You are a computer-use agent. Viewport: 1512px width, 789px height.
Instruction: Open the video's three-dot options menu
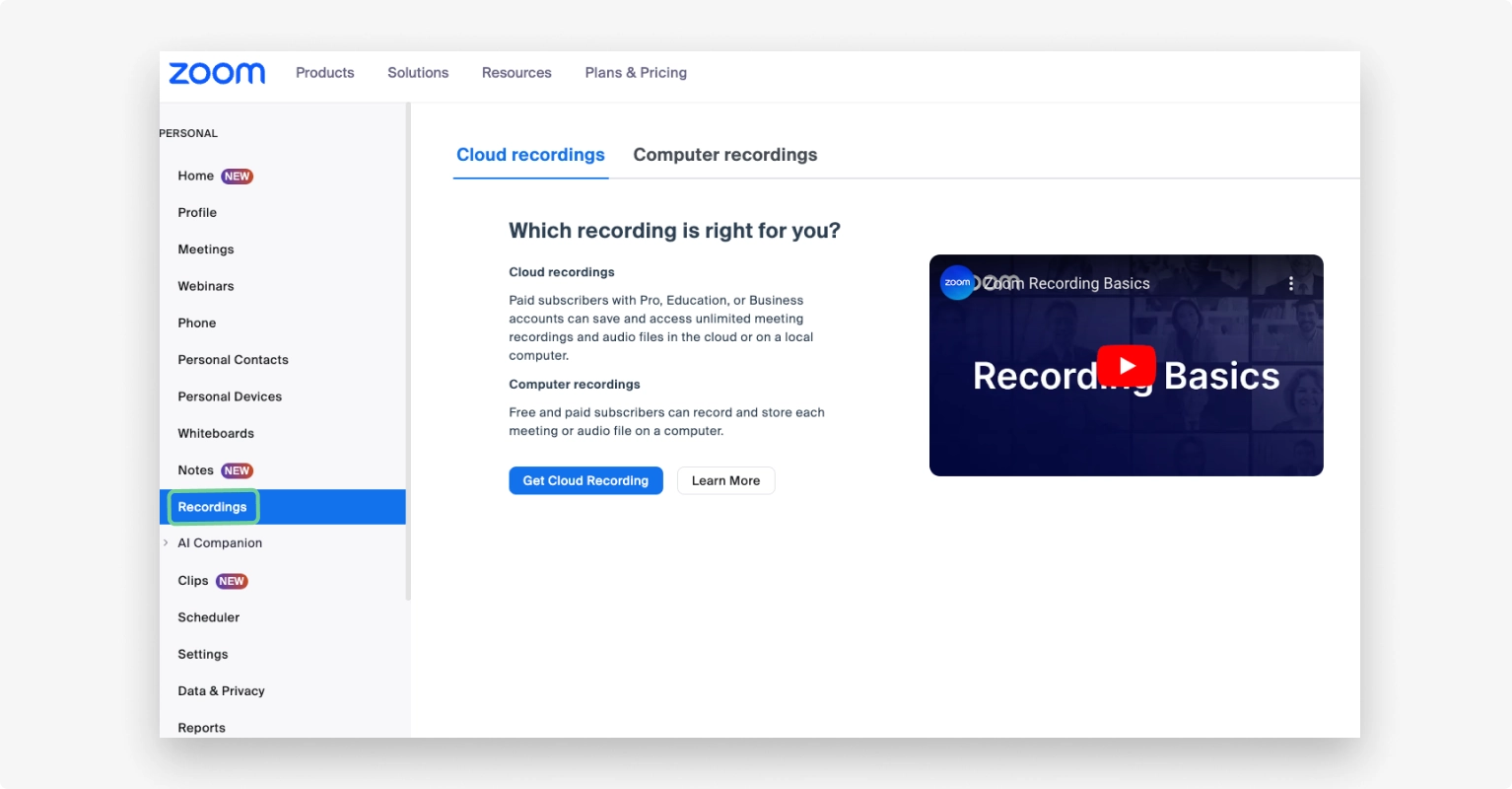coord(1290,283)
